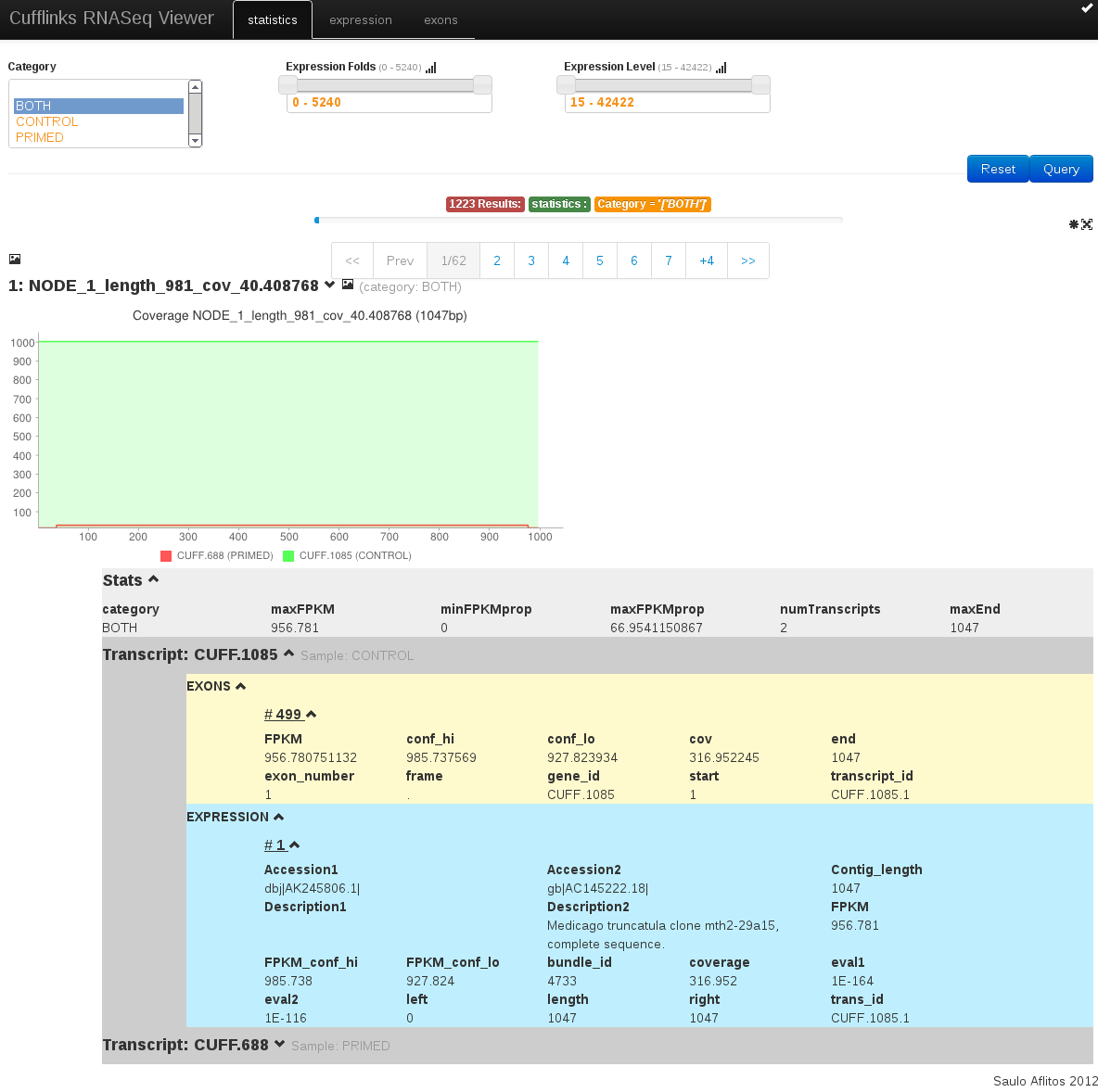Click the Expression Level value field 15 - 42422
The width and height of the screenshot is (1098, 1092).
pyautogui.click(x=668, y=102)
